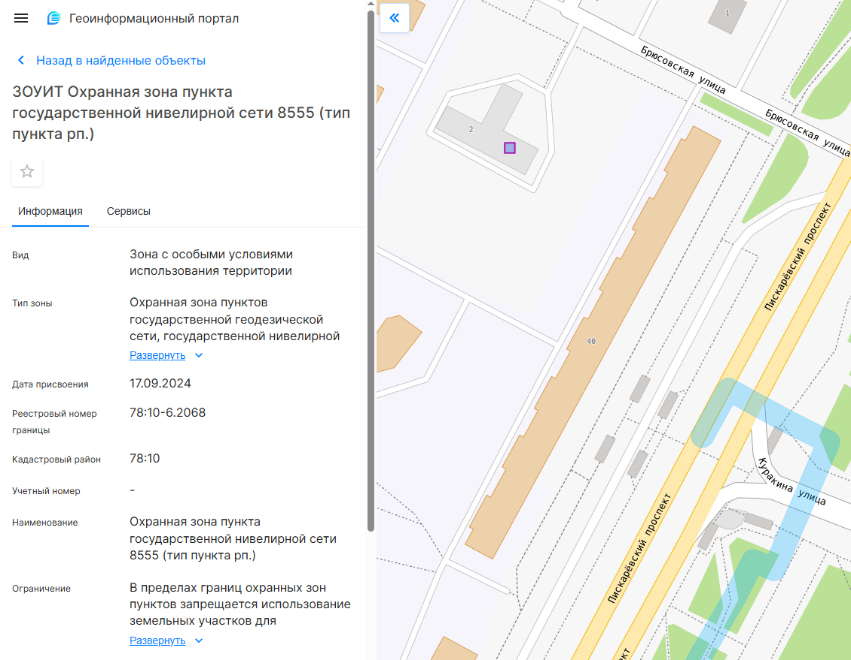
Task: Select the purple square marker on map
Action: 510,148
